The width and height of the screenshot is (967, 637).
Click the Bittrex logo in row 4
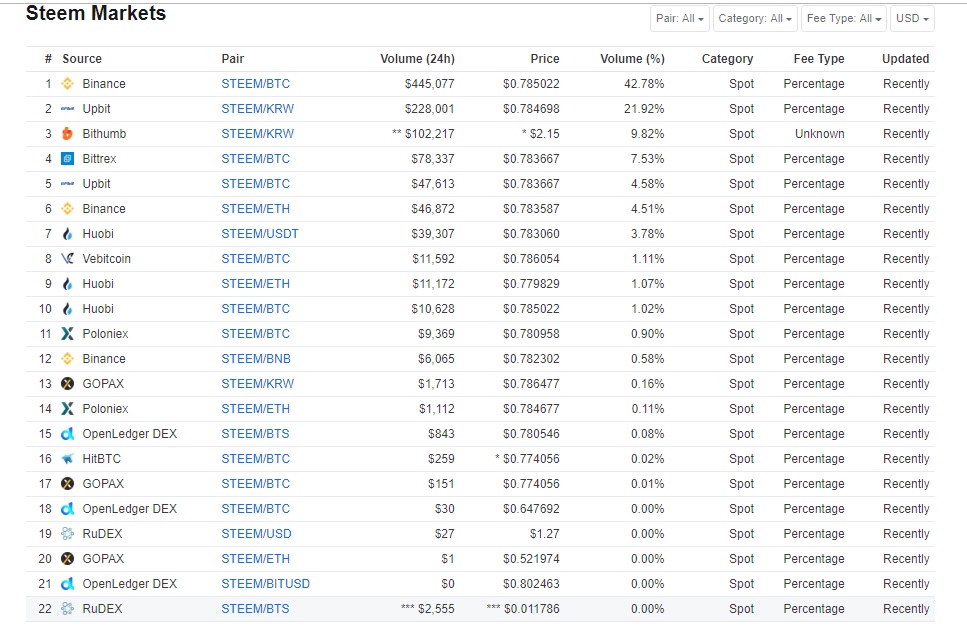tap(68, 158)
